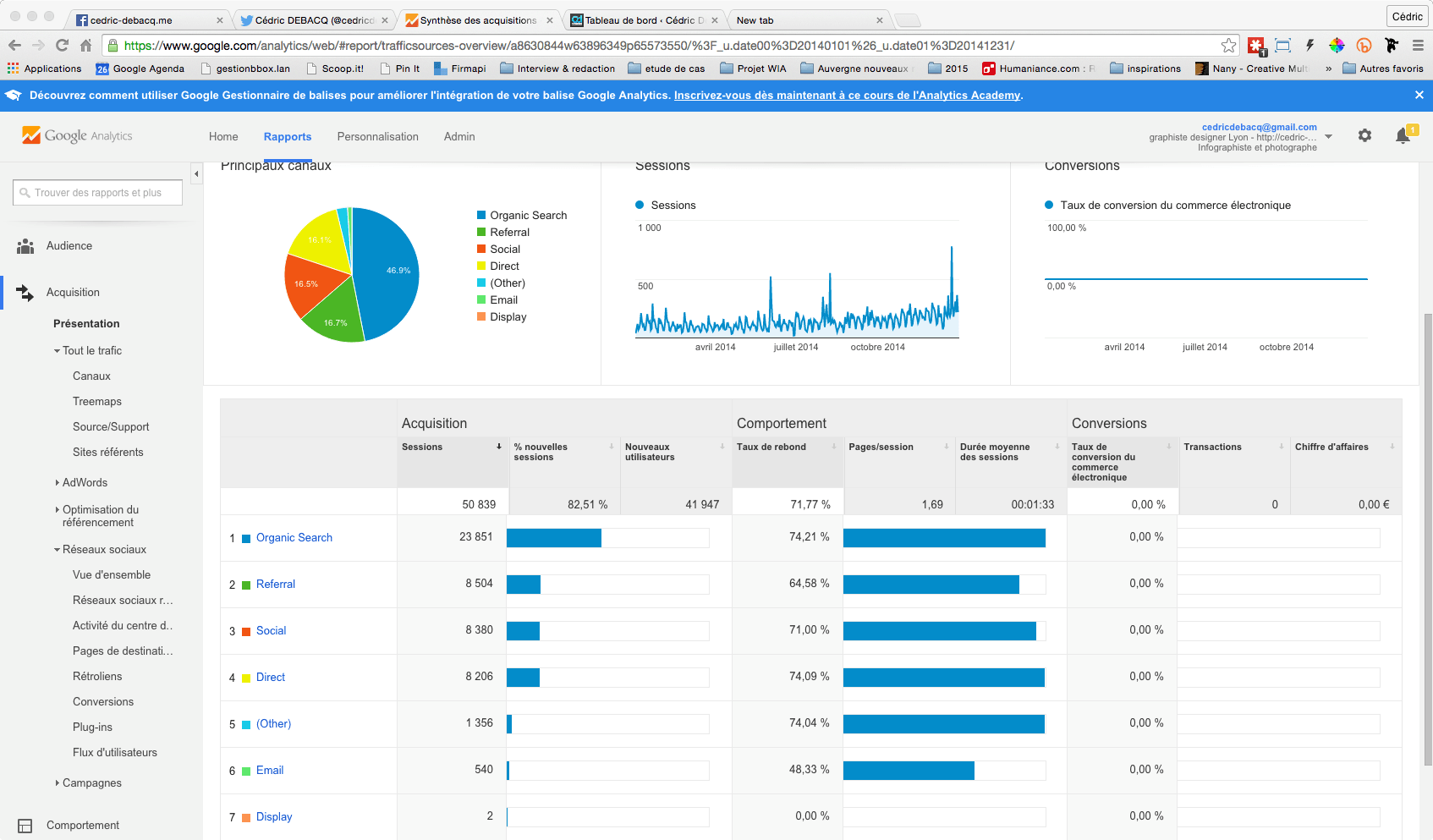Switch to the Admin tab
This screenshot has height=840, width=1433.
[x=459, y=136]
